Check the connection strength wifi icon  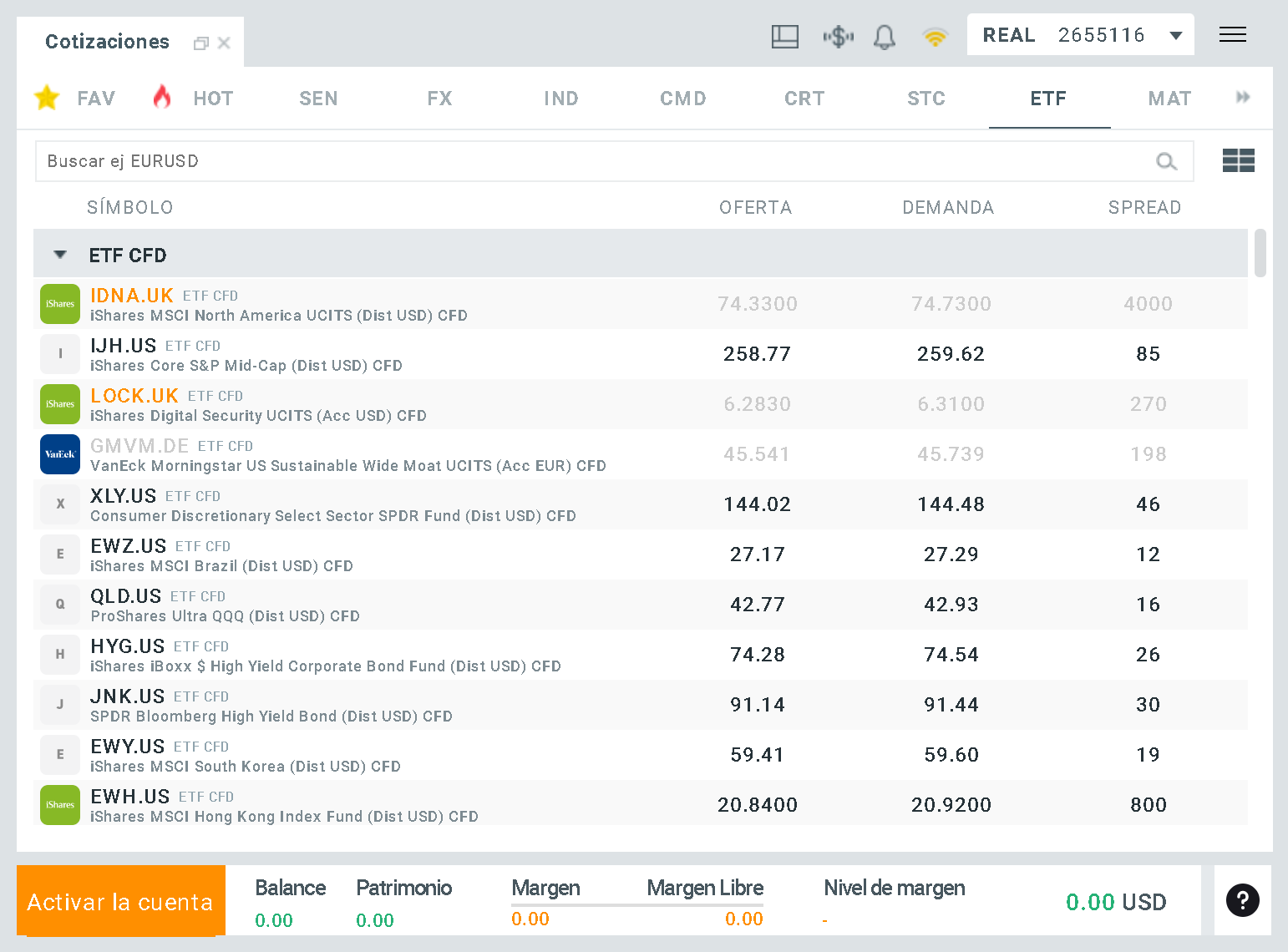(x=935, y=37)
